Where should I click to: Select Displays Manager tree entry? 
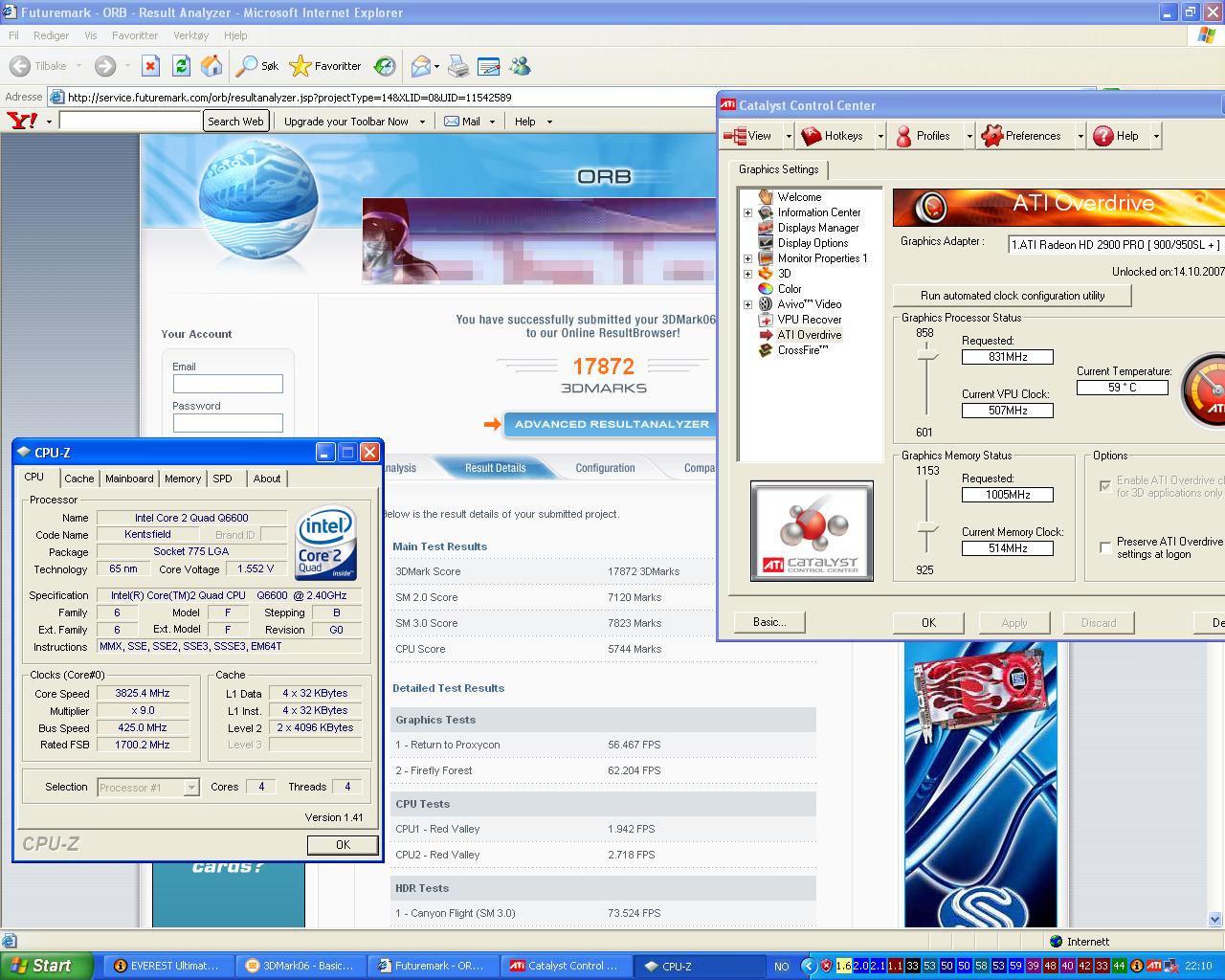click(x=818, y=228)
